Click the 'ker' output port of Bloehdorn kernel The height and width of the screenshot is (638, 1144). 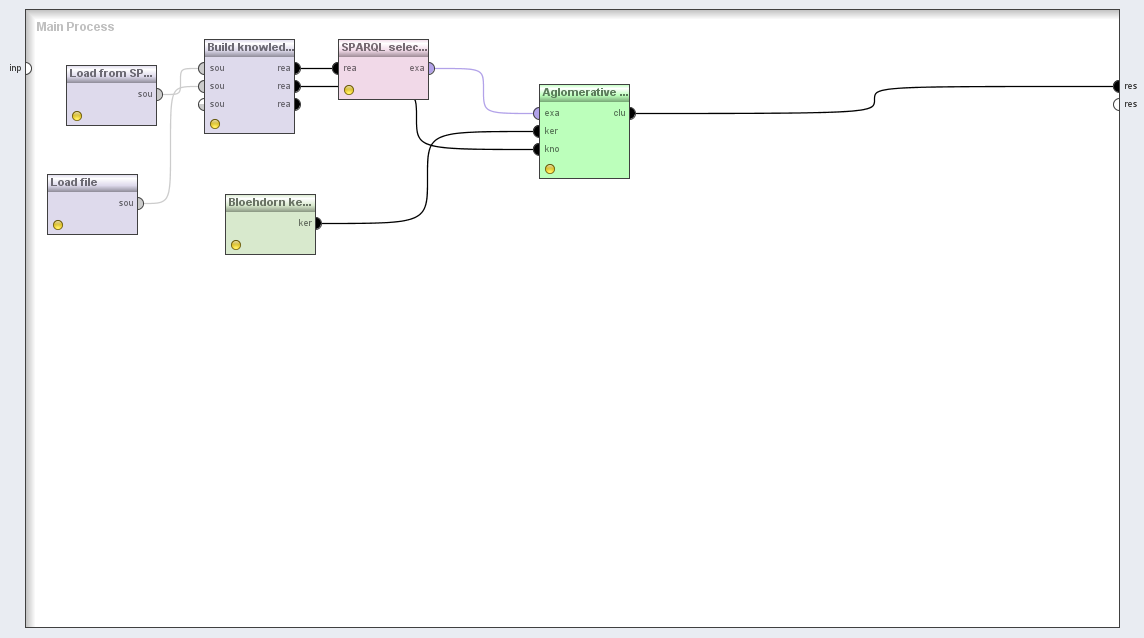[x=318, y=223]
